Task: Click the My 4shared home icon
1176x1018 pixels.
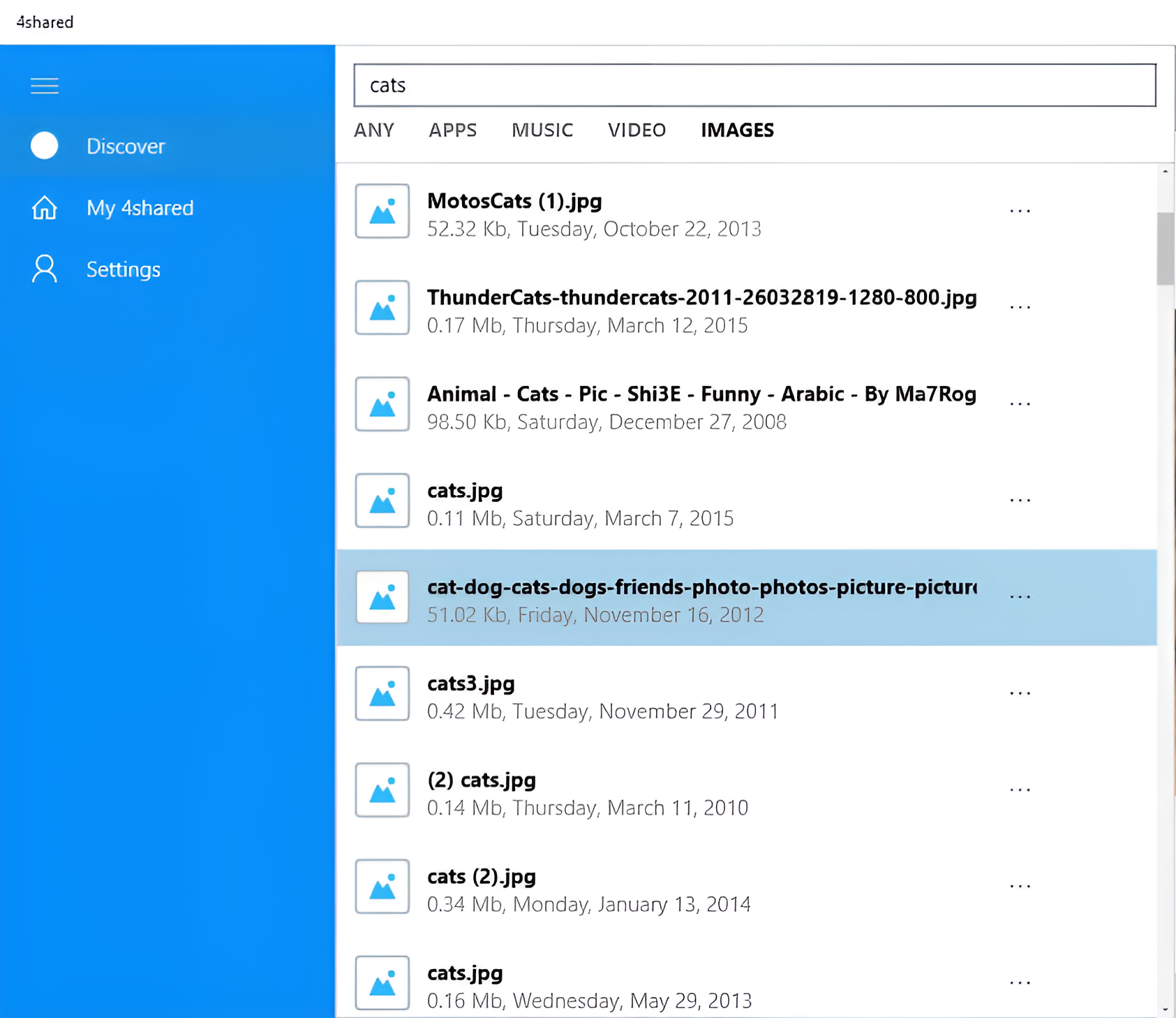Action: click(x=45, y=207)
